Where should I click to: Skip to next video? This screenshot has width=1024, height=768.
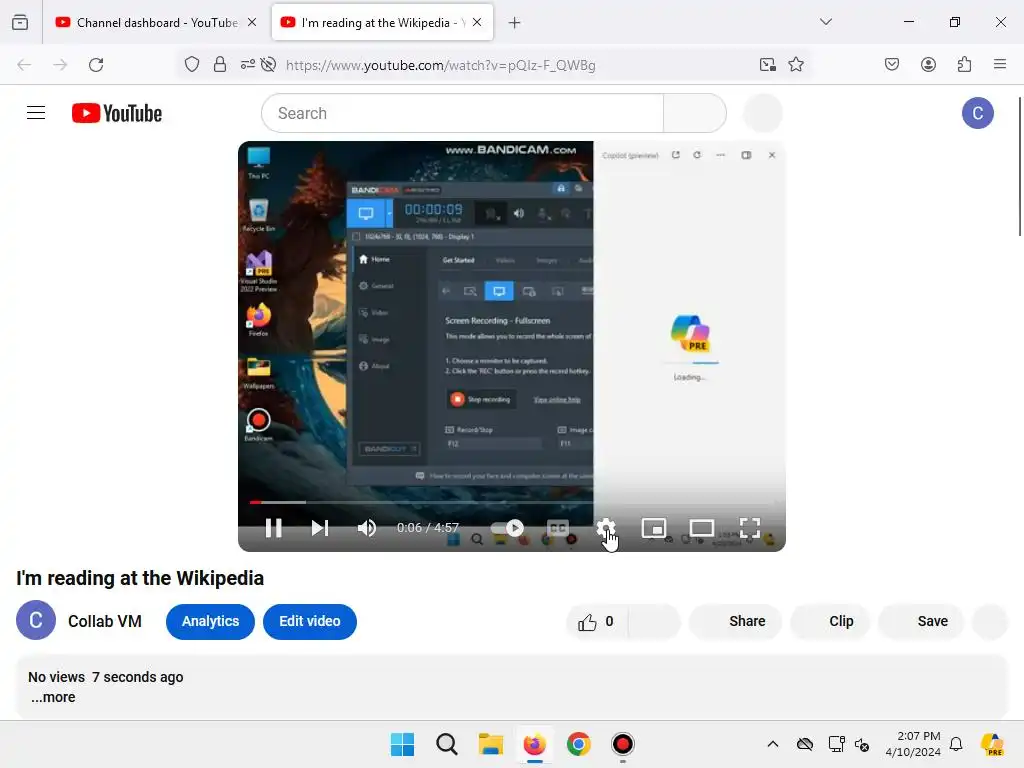[x=319, y=528]
